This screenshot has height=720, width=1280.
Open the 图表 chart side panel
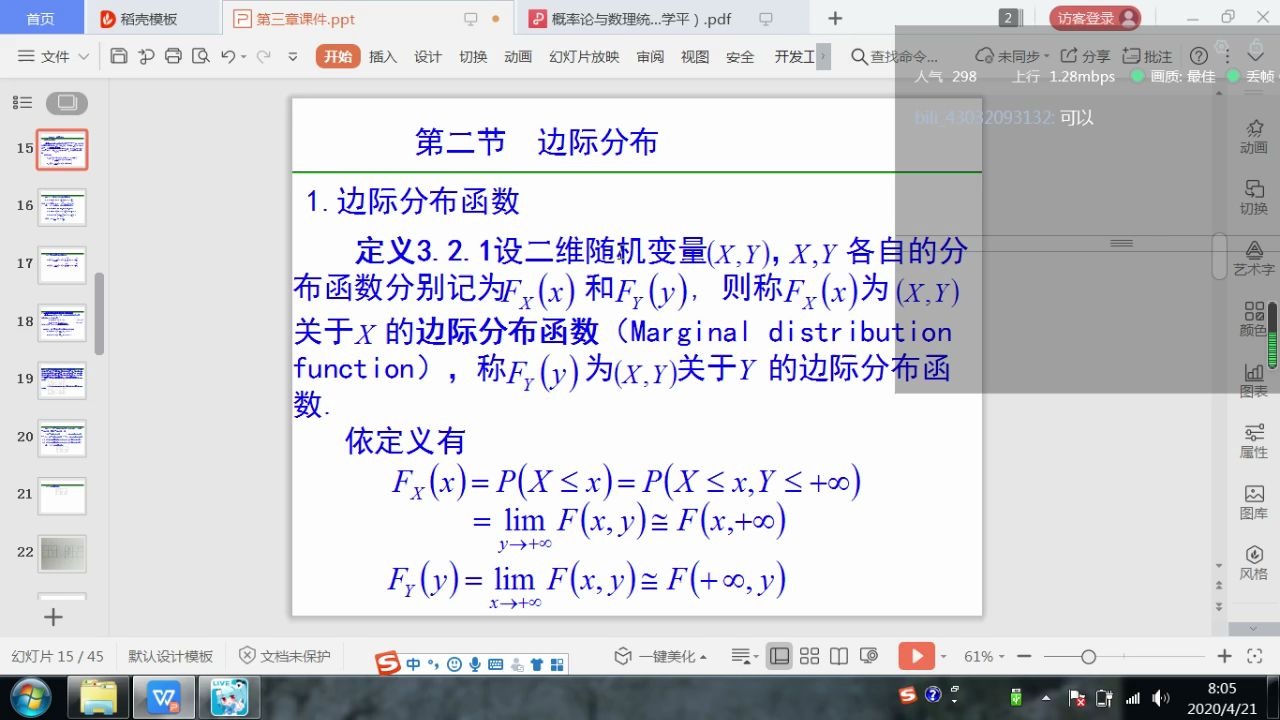[x=1253, y=380]
